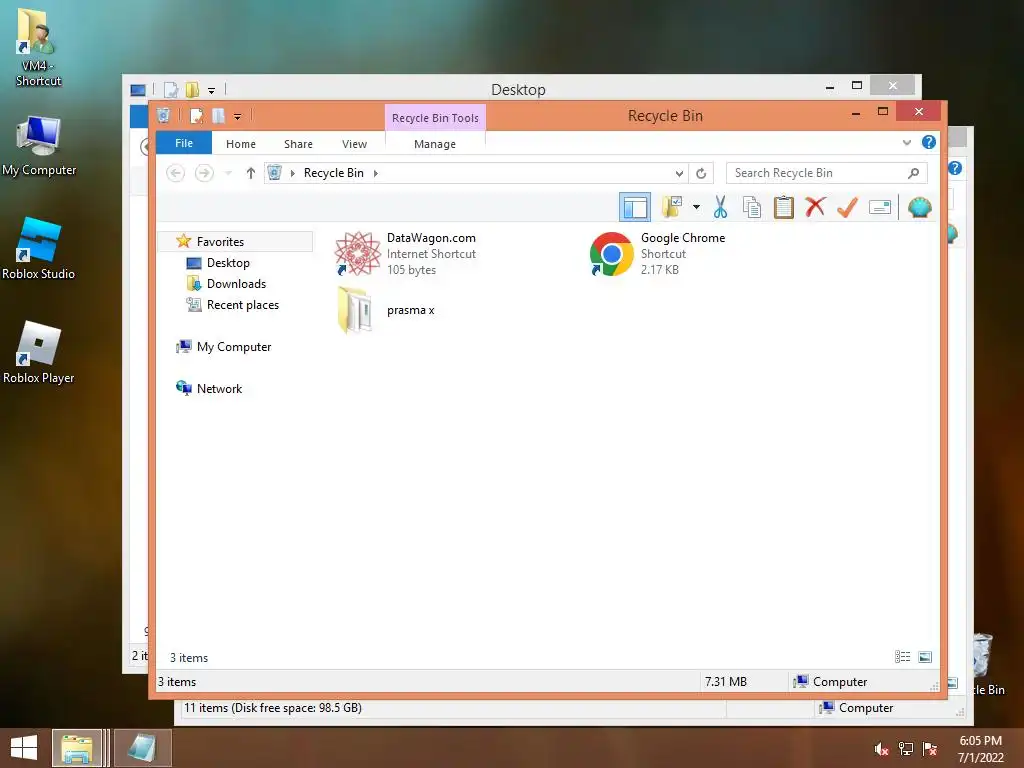The width and height of the screenshot is (1024, 768).
Task: Open the recent locations dropdown arrow
Action: 228,173
